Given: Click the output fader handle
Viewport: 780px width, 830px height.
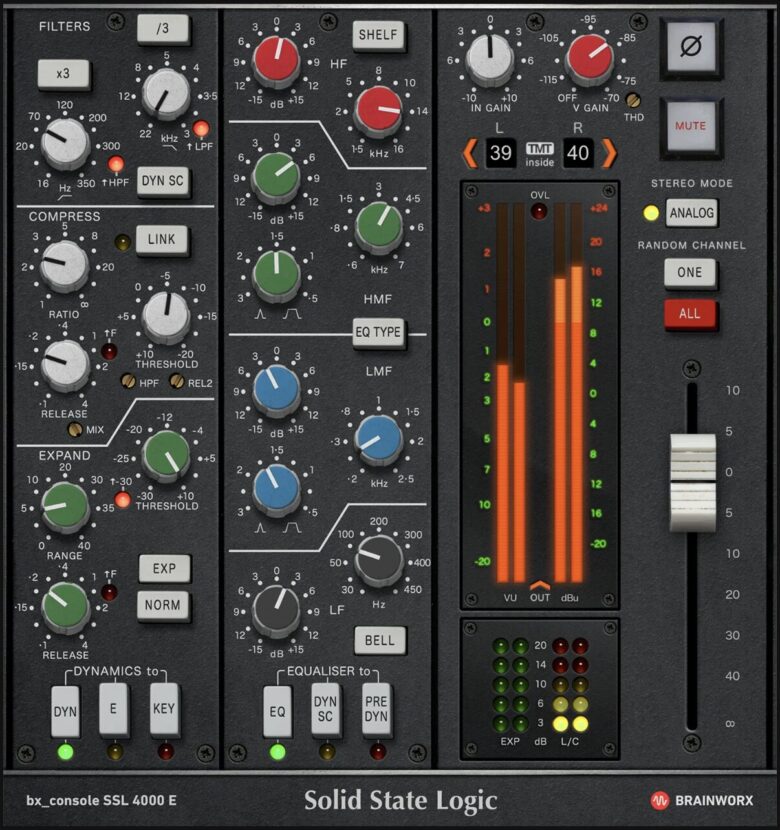Looking at the screenshot, I should pos(691,470).
